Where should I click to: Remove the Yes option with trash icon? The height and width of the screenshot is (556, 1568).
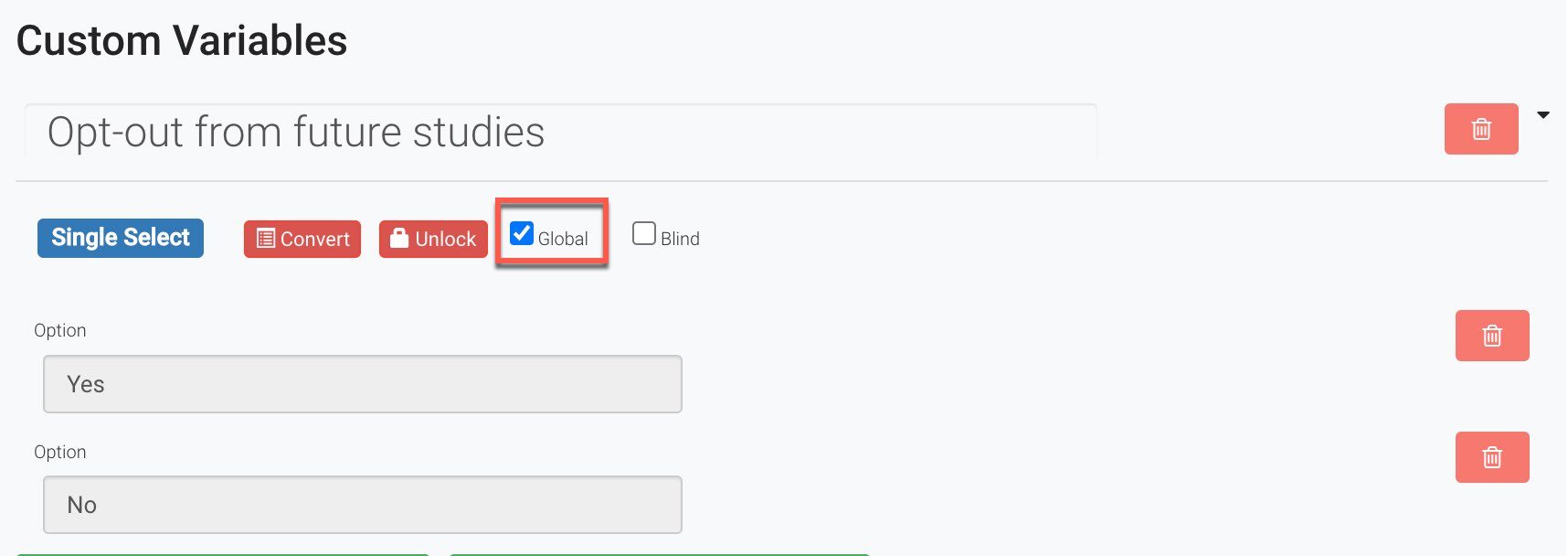point(1491,336)
